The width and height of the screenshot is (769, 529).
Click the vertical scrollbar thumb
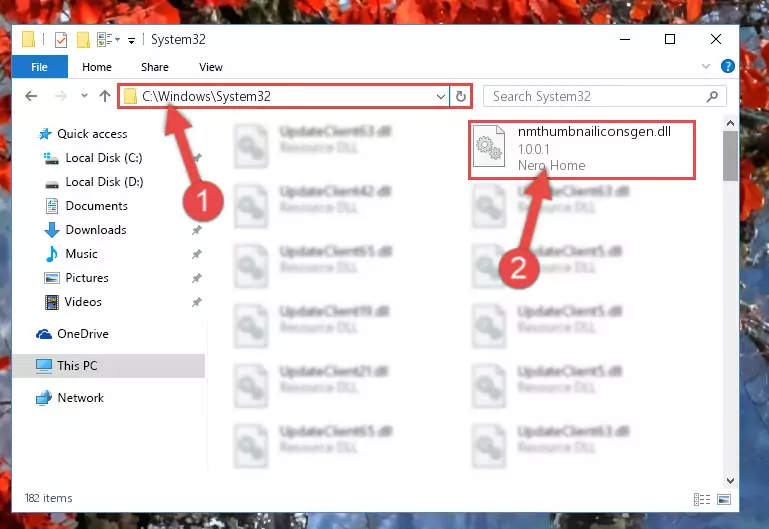pyautogui.click(x=730, y=156)
